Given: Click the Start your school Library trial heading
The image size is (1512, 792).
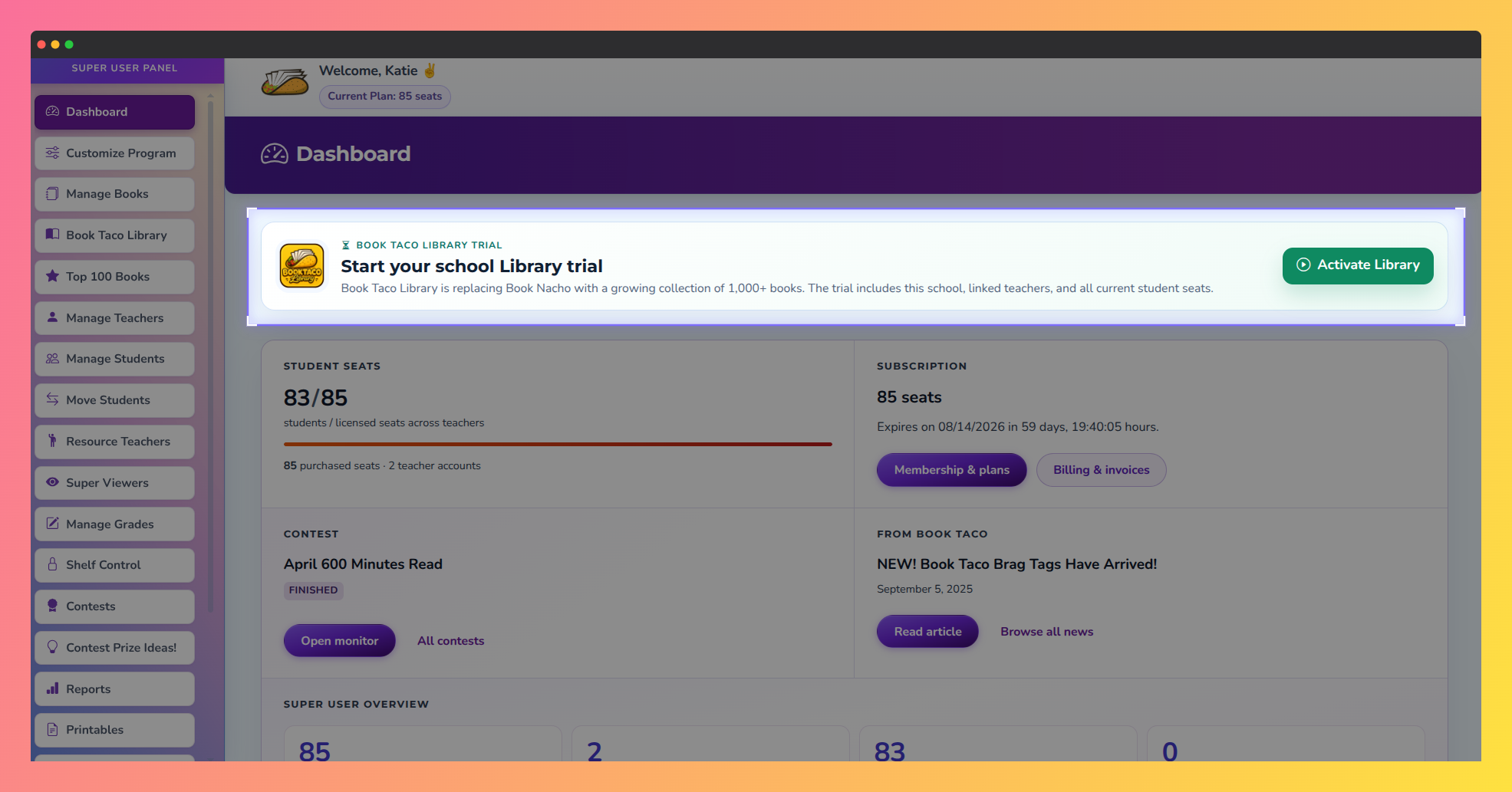Looking at the screenshot, I should (472, 266).
